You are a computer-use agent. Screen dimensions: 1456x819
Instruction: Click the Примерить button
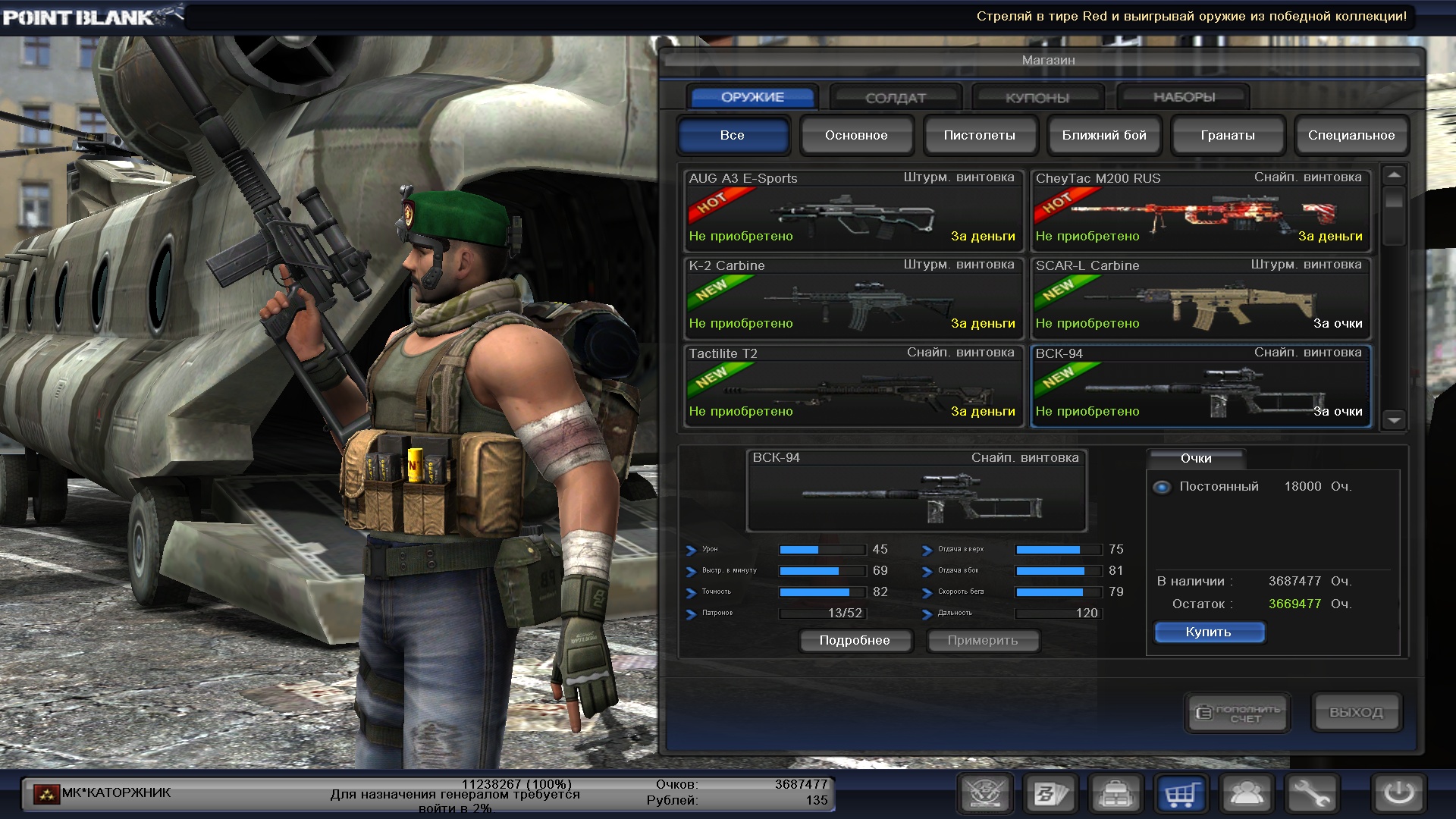pos(983,640)
